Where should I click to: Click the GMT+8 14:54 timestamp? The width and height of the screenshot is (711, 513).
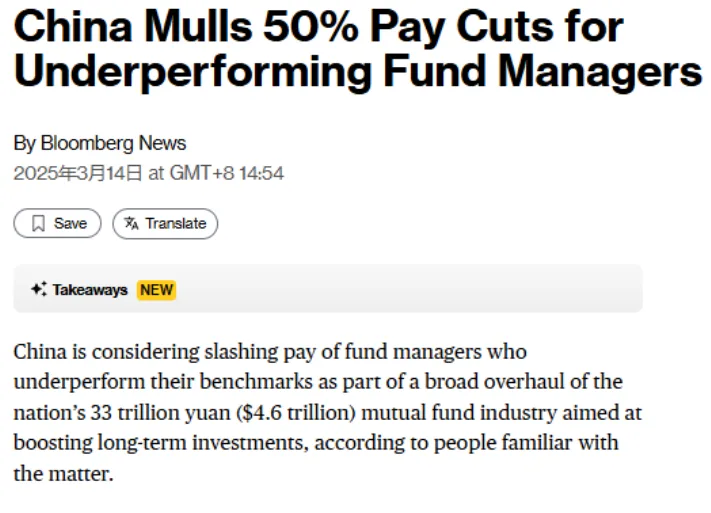coord(227,173)
